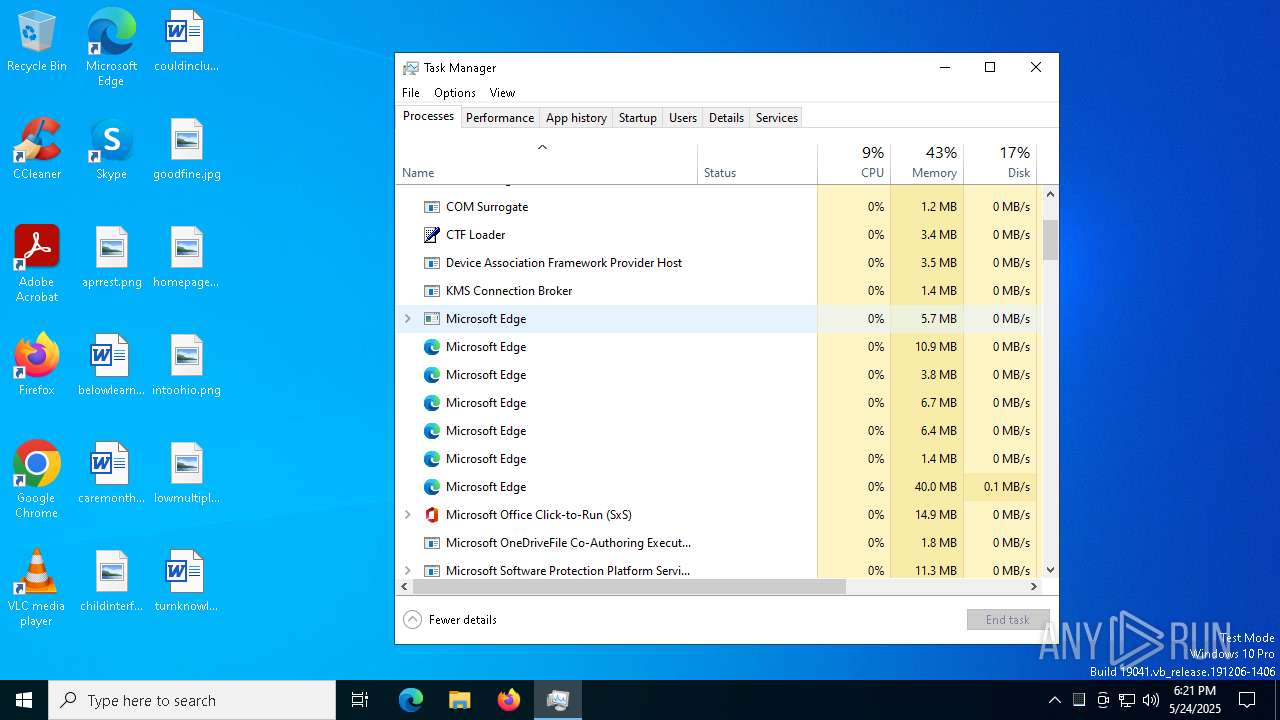
Task: Select the KMS Connection Broker name
Action: tap(509, 291)
